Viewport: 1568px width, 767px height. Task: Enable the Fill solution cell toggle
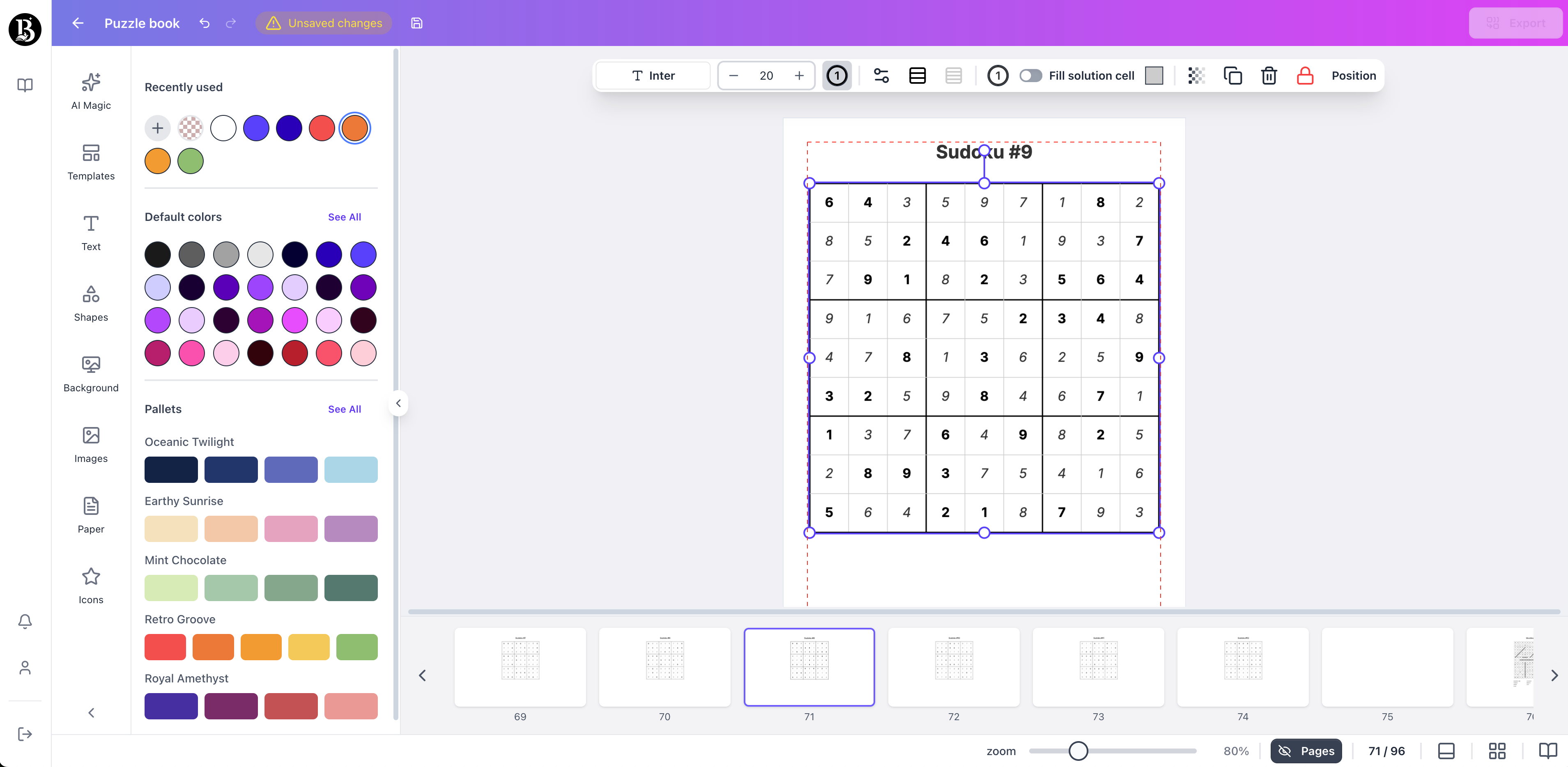pos(1030,76)
